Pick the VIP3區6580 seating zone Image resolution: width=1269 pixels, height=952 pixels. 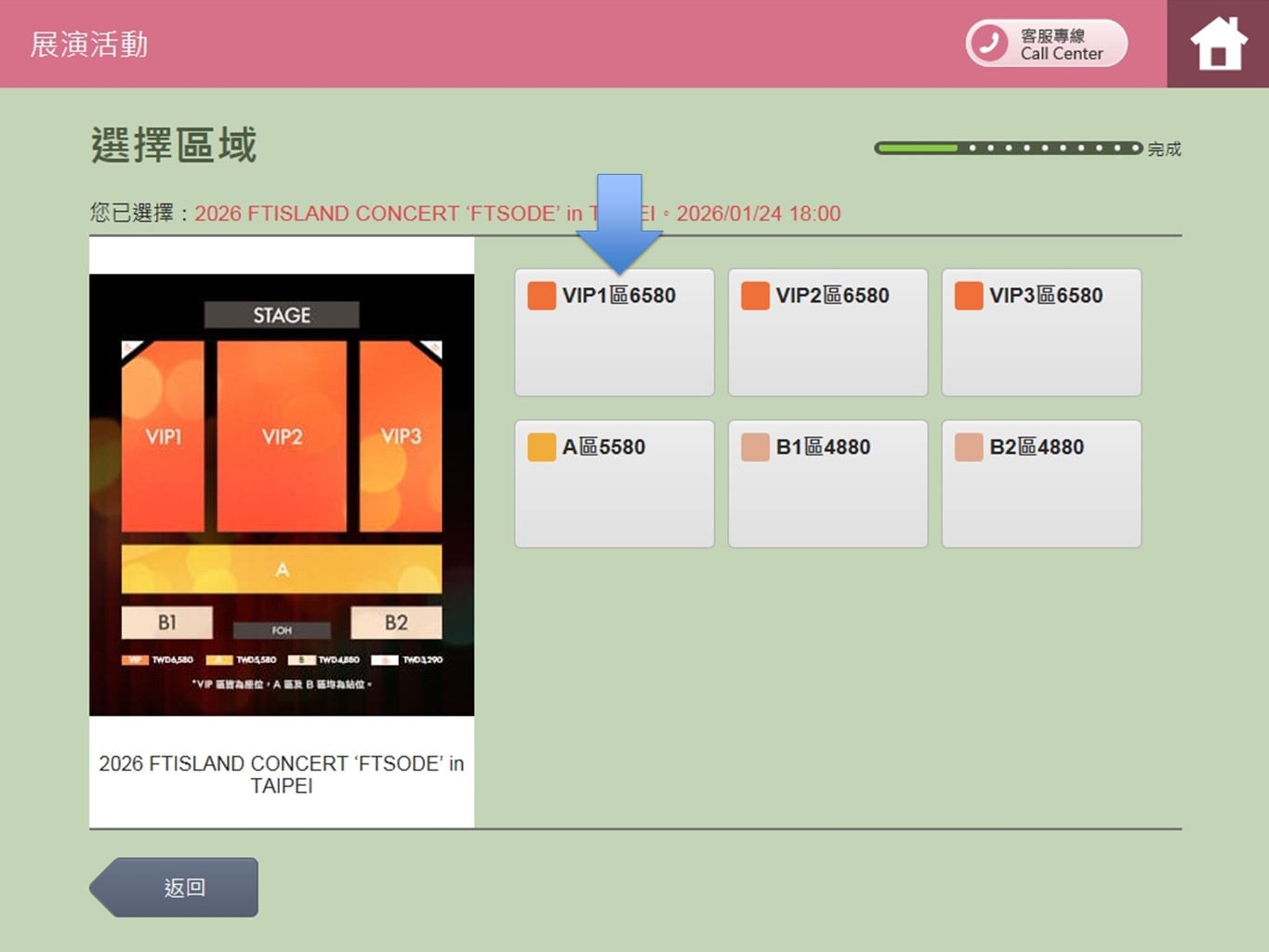1040,332
